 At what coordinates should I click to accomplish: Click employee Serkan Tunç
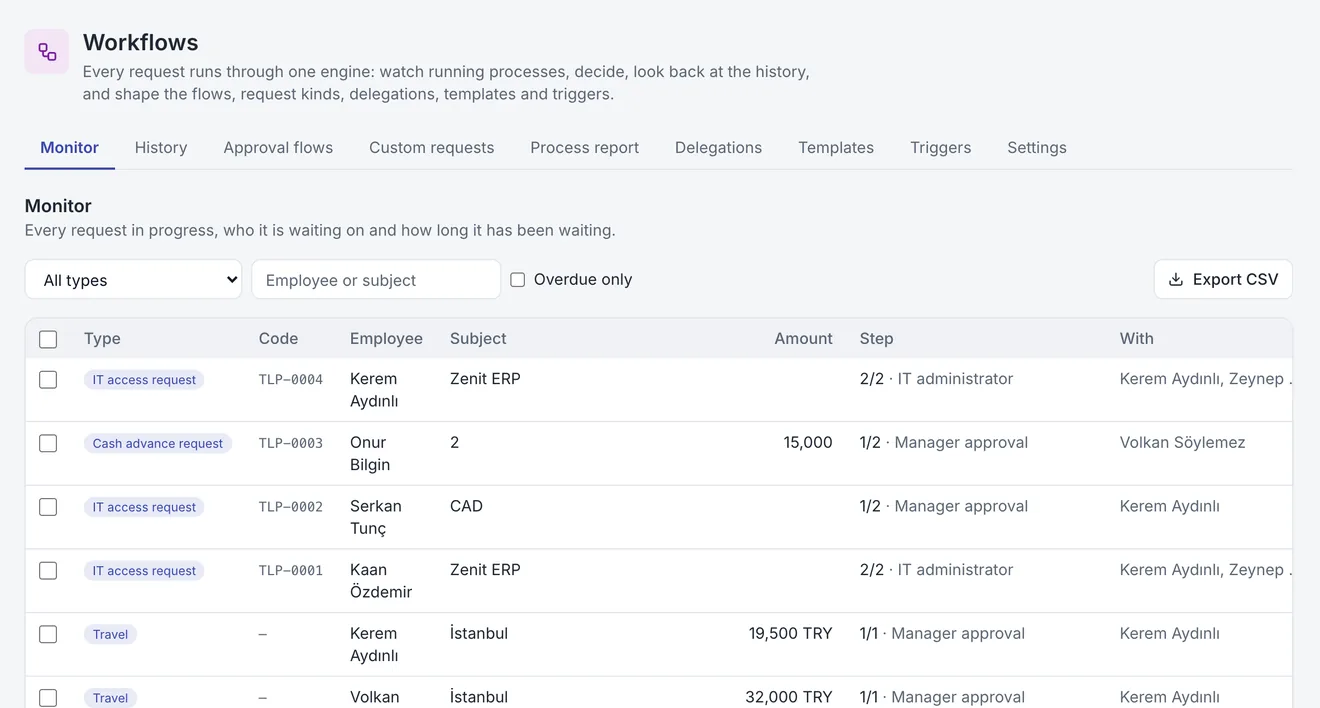coord(375,517)
